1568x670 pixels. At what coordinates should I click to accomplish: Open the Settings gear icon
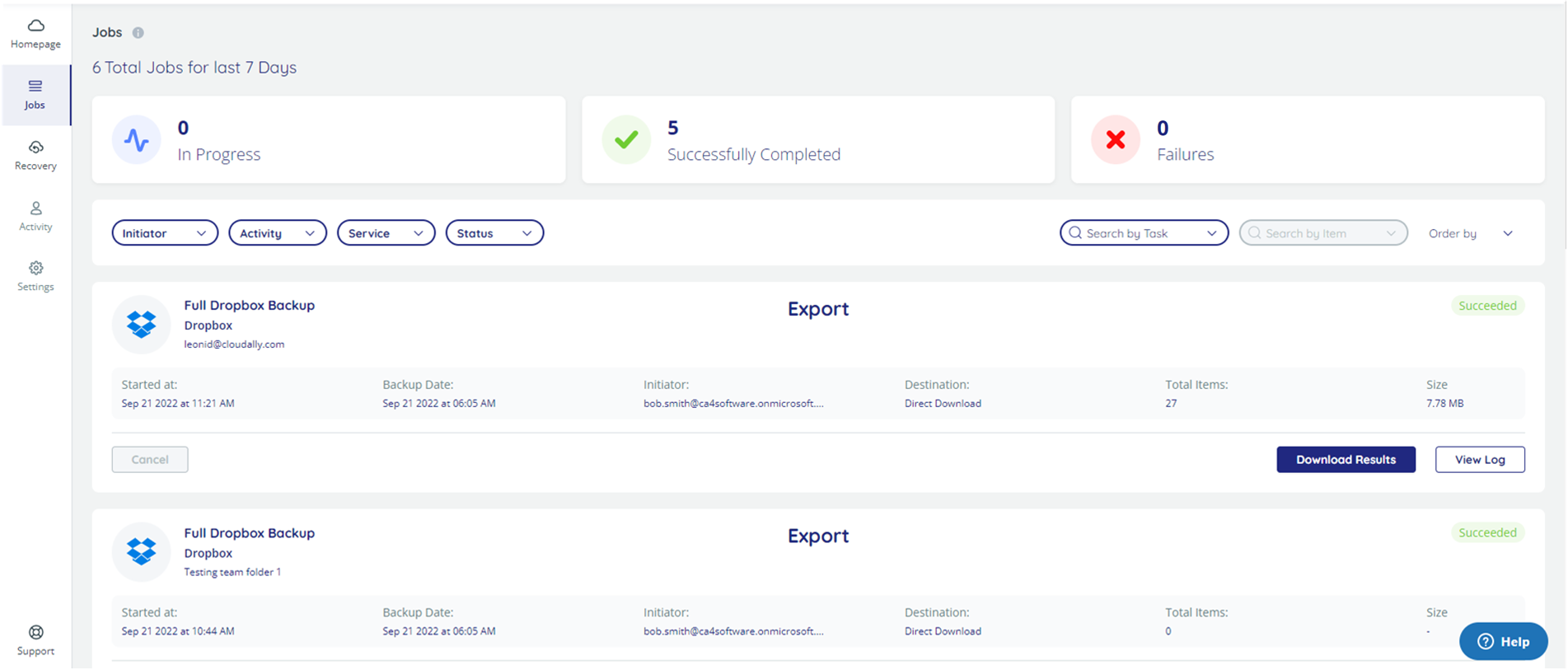point(35,269)
